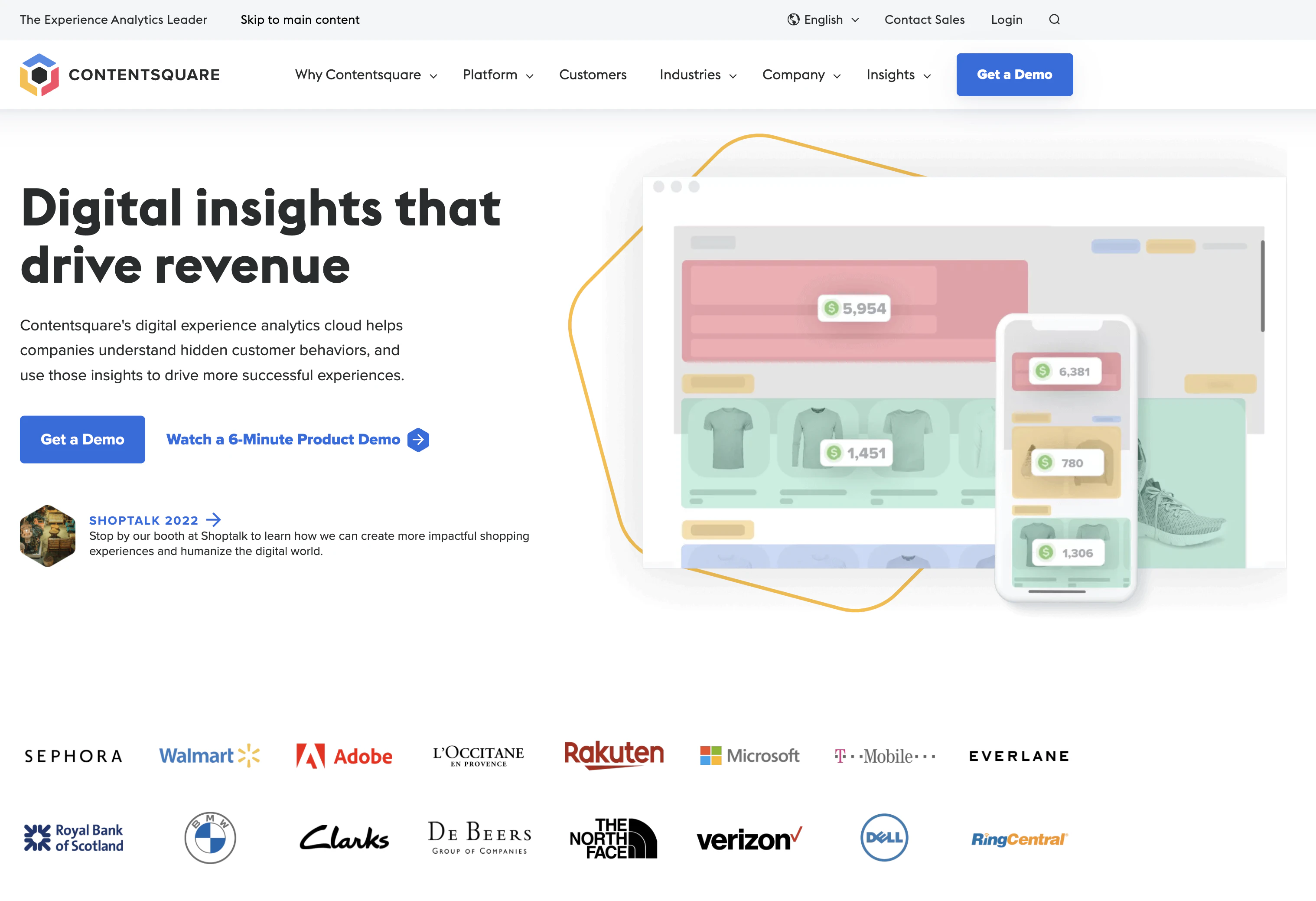Click the "Stop by our booth at Shoptalk" description
This screenshot has height=901, width=1316.
pyautogui.click(x=309, y=544)
